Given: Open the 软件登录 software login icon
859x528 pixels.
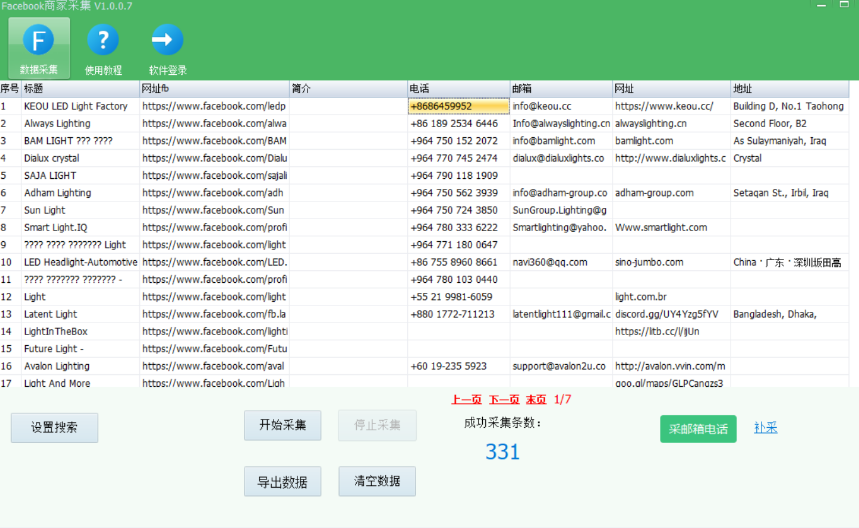Looking at the screenshot, I should click(167, 48).
